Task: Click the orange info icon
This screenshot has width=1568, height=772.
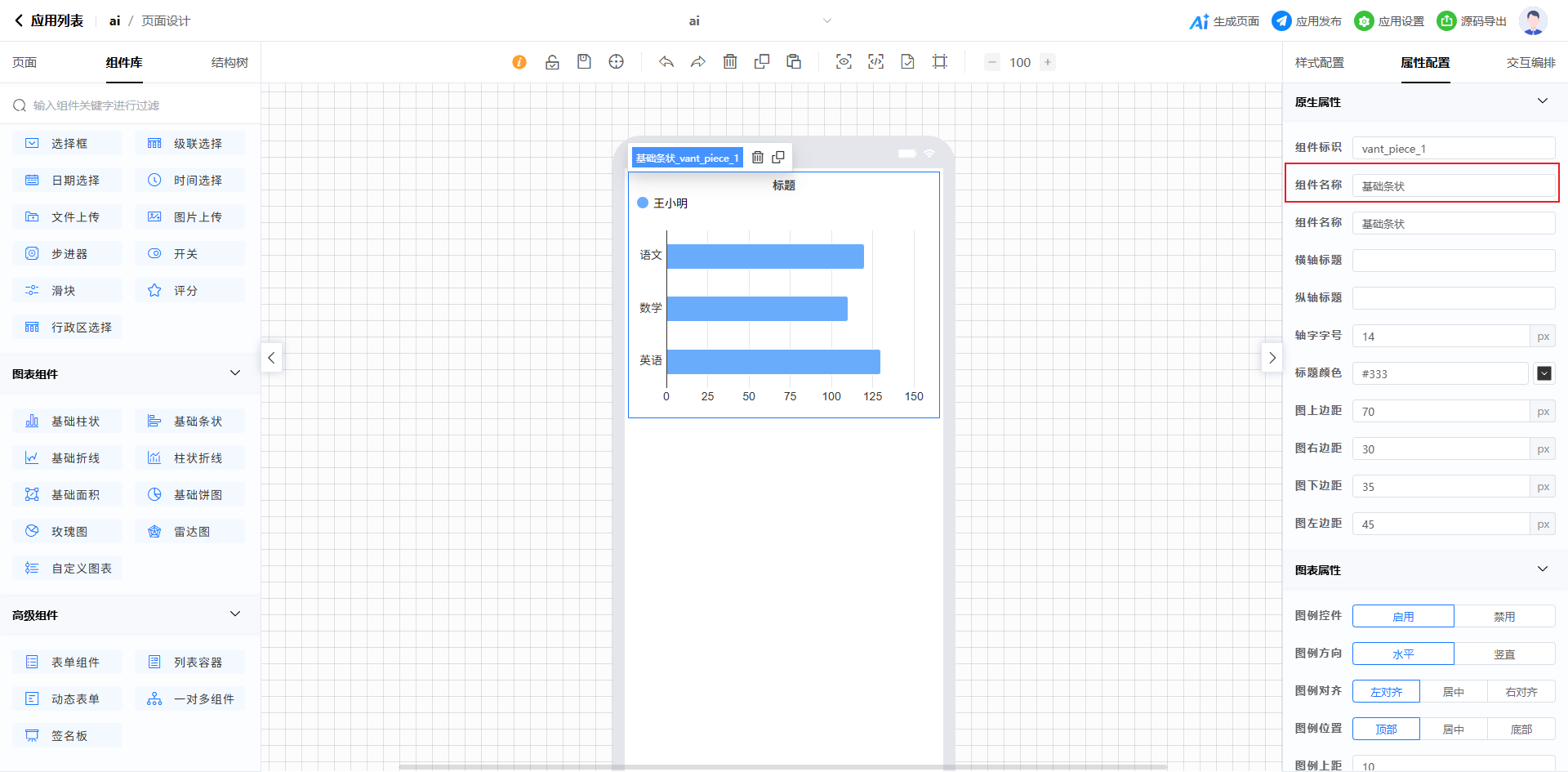Action: [x=519, y=62]
